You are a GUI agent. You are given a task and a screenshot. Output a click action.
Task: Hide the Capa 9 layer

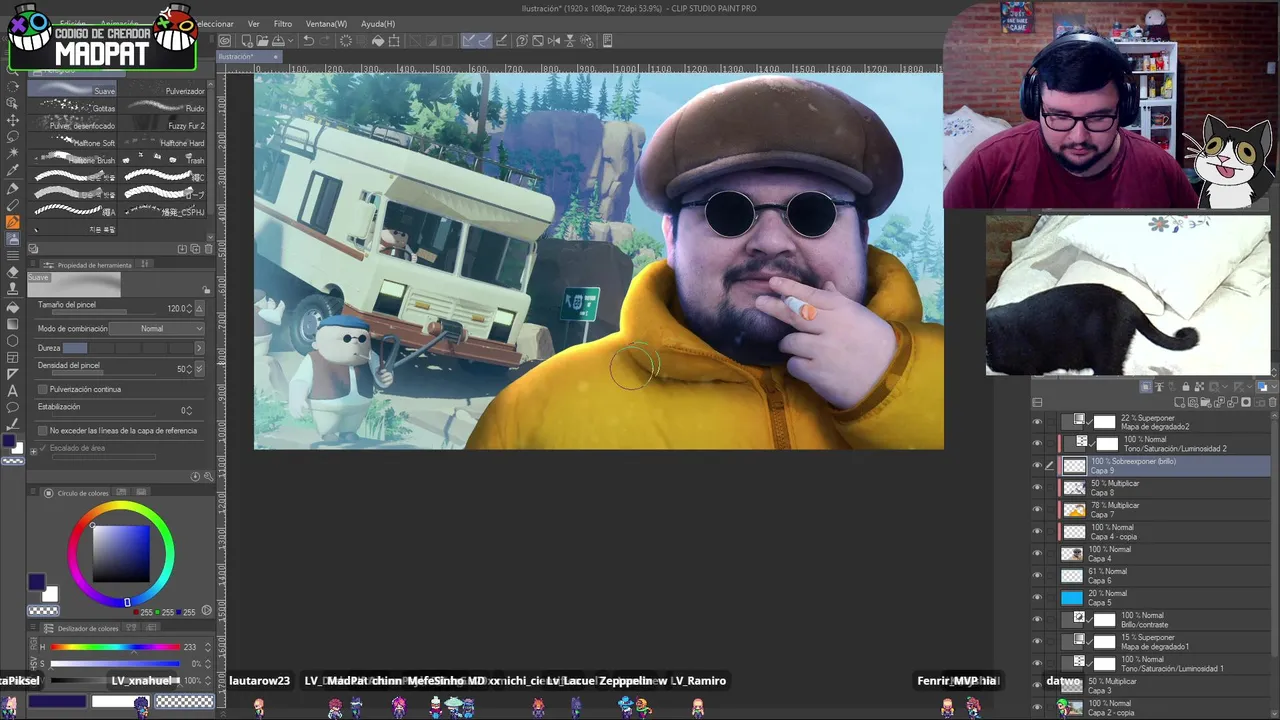point(1037,466)
